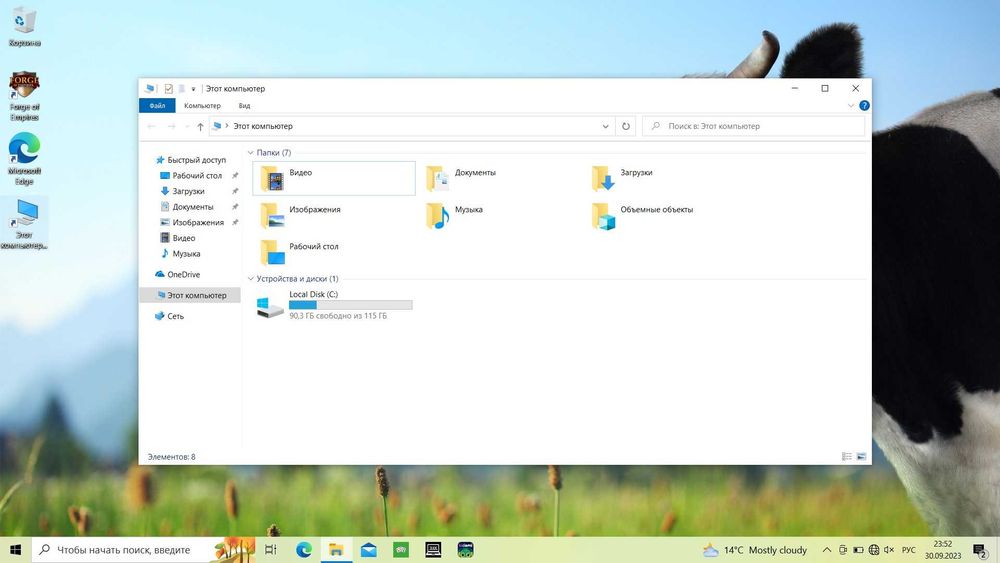Click new folder icon in title bar
The height and width of the screenshot is (563, 1000).
(x=182, y=89)
